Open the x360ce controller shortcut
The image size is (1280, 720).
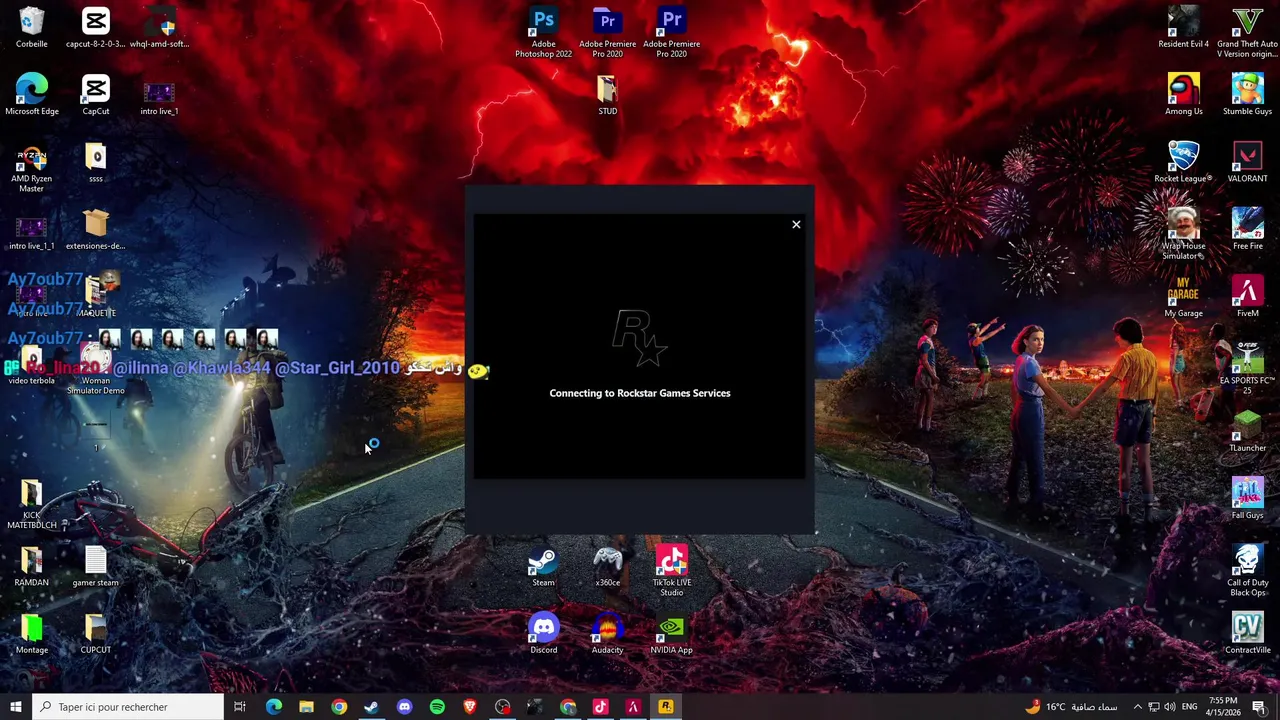click(x=607, y=566)
